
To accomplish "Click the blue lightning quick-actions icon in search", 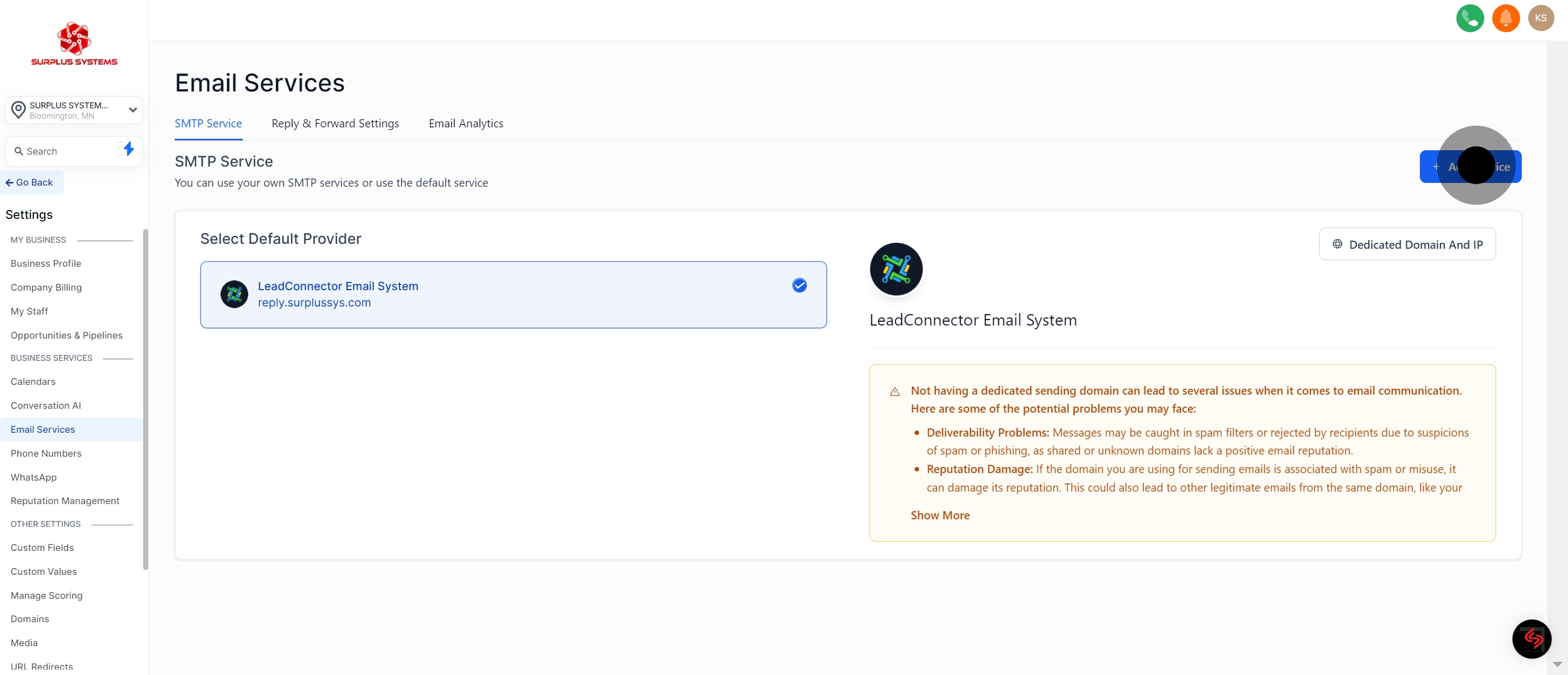I will [128, 150].
